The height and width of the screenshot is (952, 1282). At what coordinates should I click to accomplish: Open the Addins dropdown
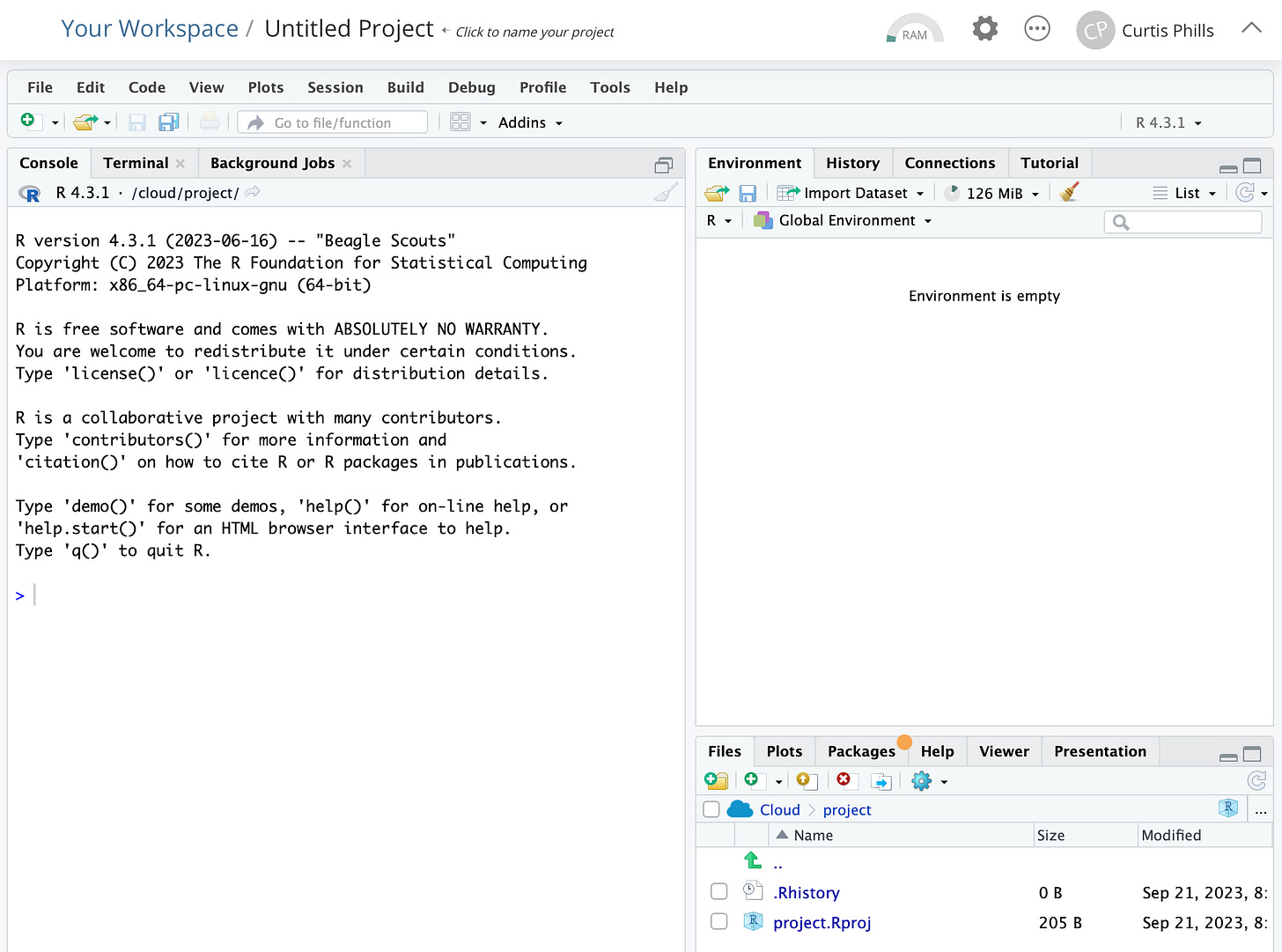[530, 122]
